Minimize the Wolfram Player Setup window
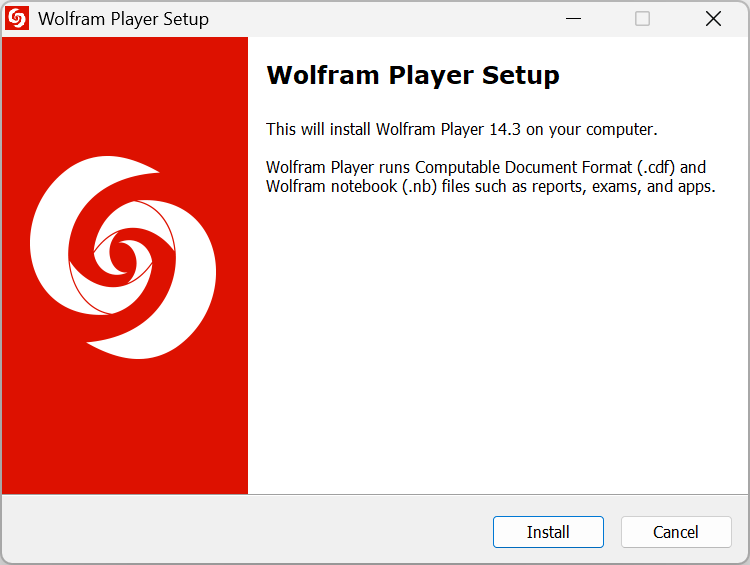This screenshot has width=750, height=565. pyautogui.click(x=573, y=19)
